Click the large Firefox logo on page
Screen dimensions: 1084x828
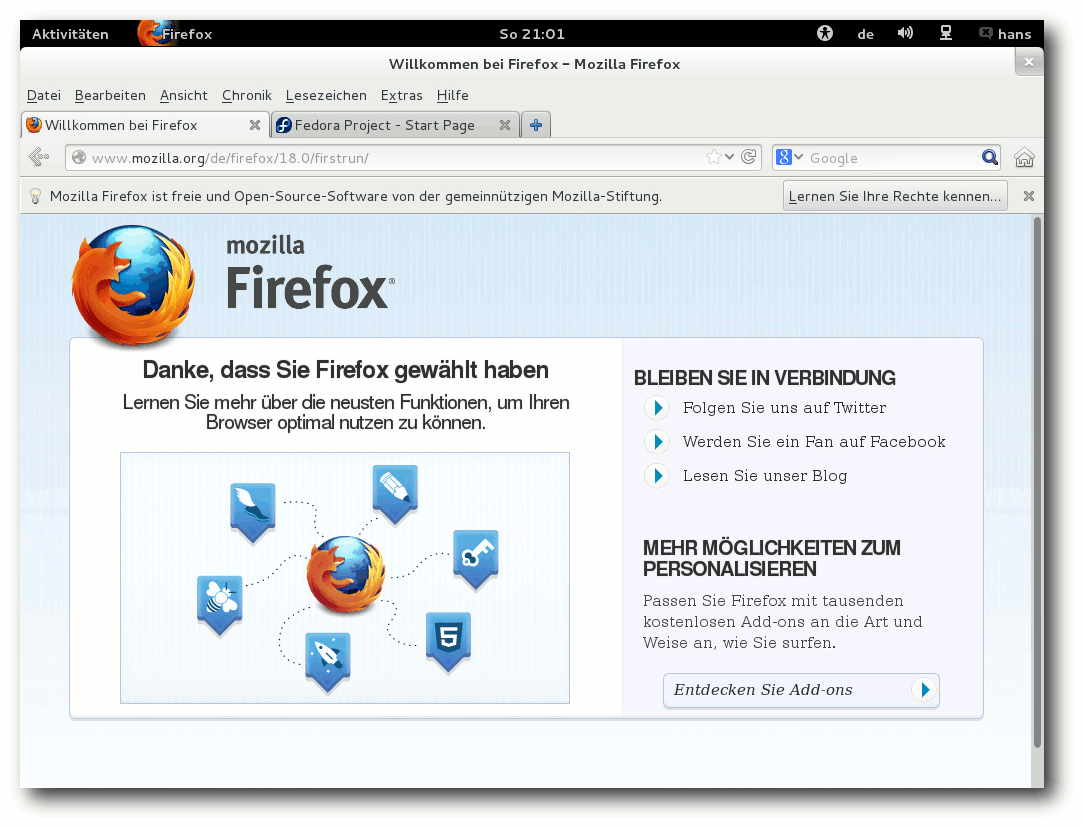pyautogui.click(x=133, y=285)
